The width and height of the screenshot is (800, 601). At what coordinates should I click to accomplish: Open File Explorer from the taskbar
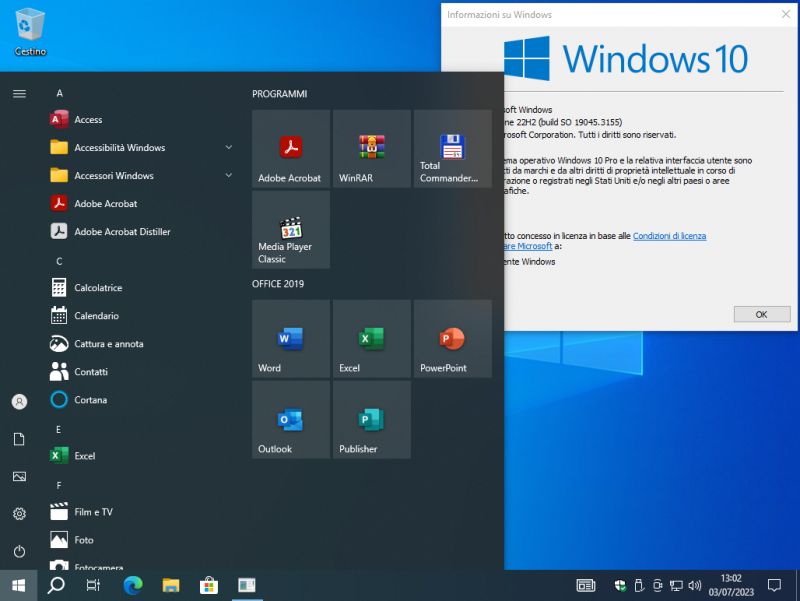(x=171, y=585)
